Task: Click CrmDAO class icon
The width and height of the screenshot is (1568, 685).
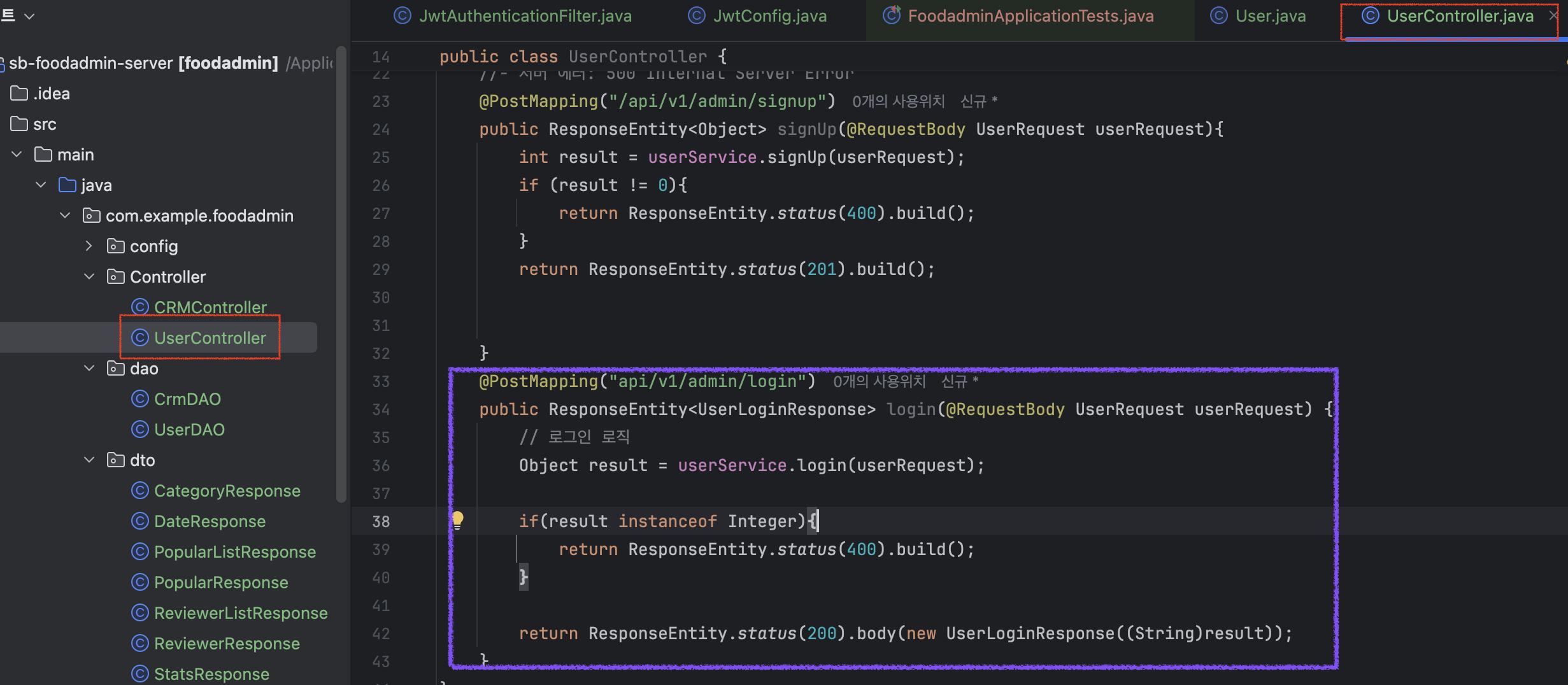Action: [x=140, y=399]
